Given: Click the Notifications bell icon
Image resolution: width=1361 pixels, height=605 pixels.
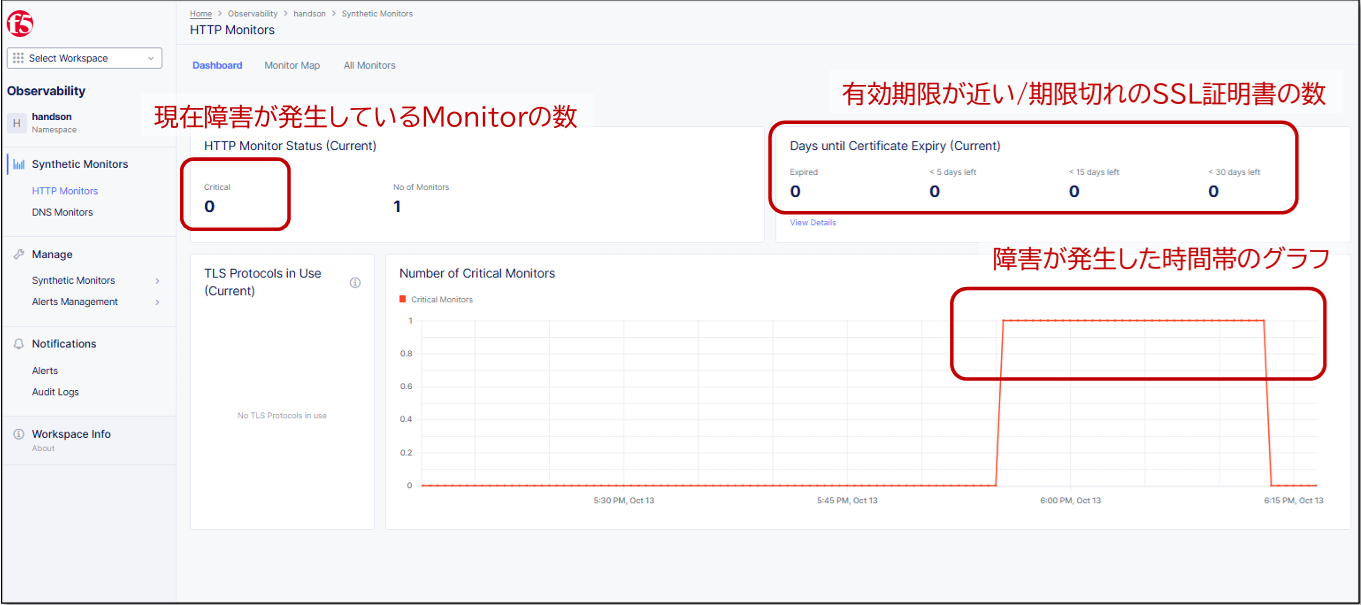Looking at the screenshot, I should coord(19,343).
